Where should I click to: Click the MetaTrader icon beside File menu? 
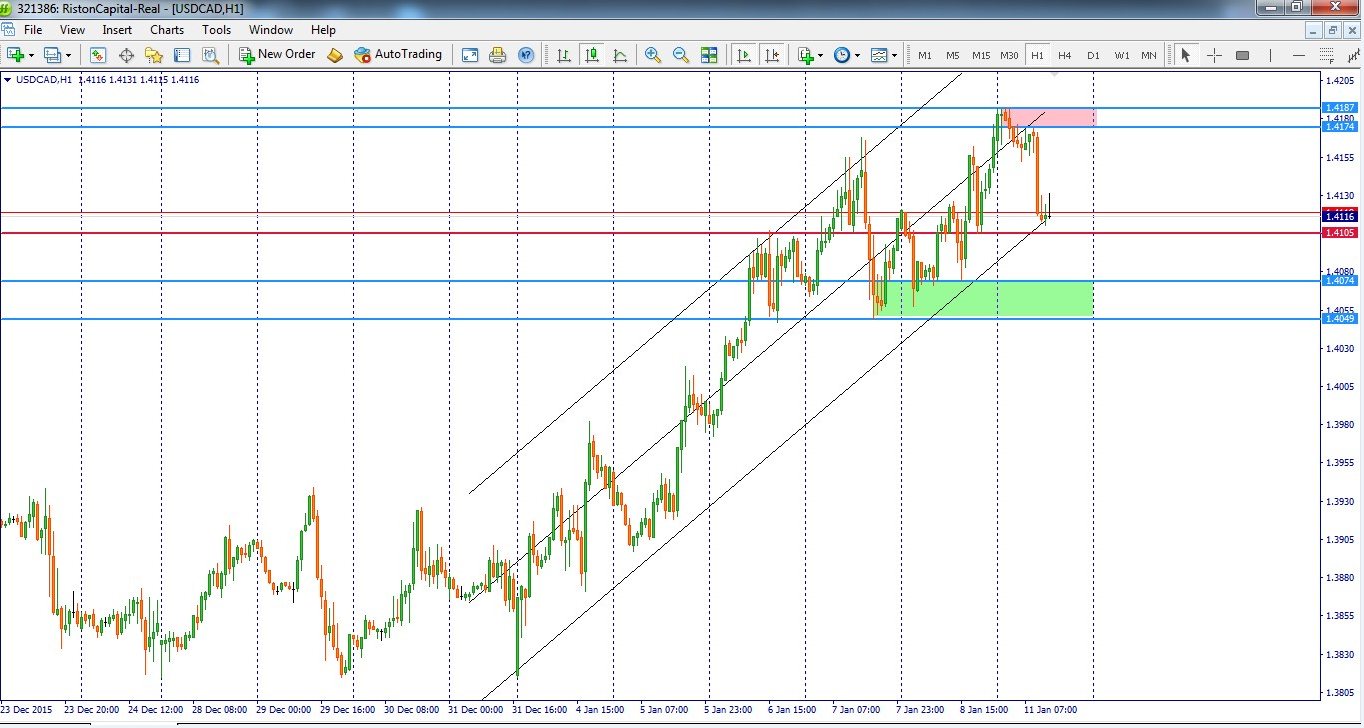point(10,30)
